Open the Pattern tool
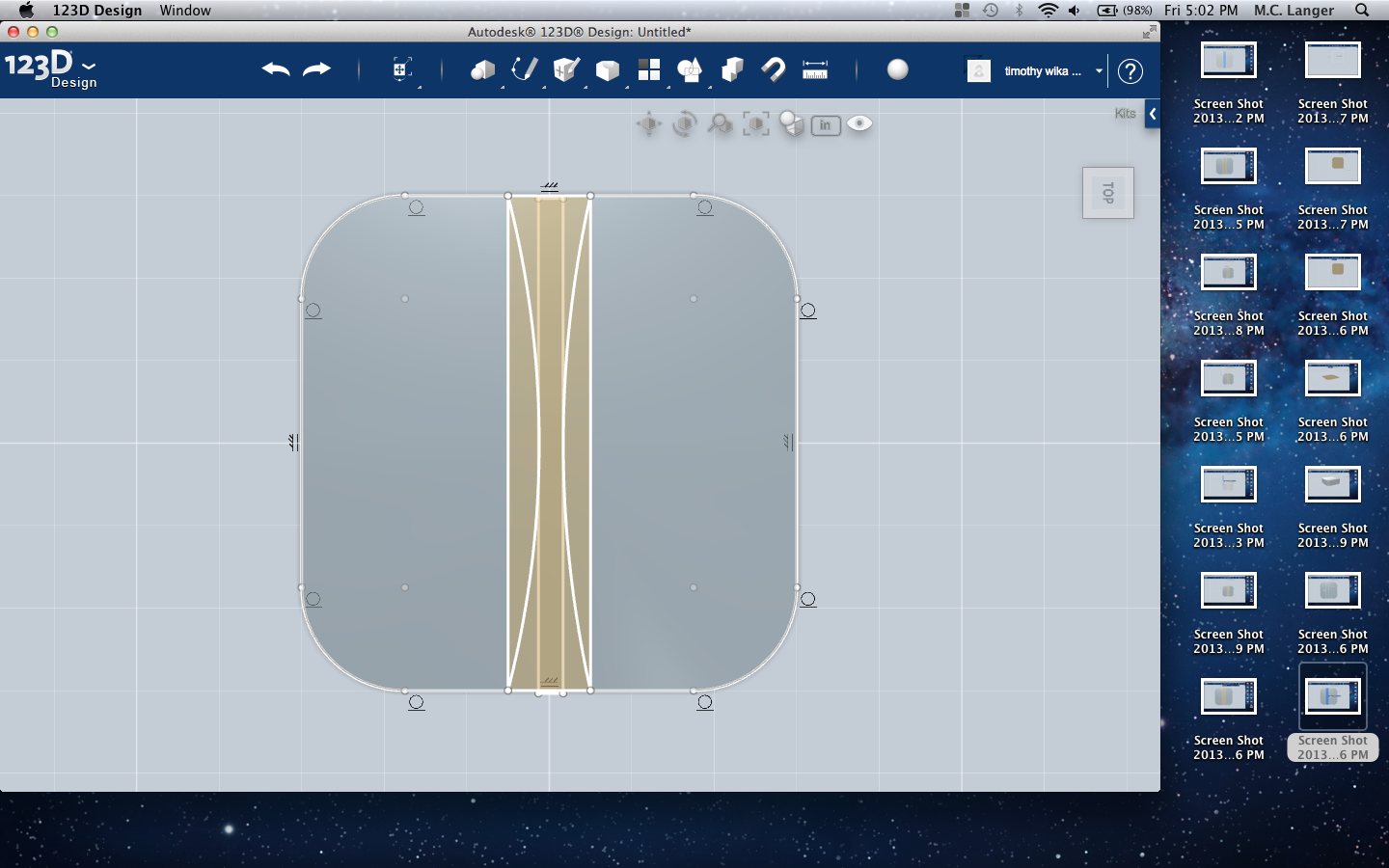 [649, 69]
